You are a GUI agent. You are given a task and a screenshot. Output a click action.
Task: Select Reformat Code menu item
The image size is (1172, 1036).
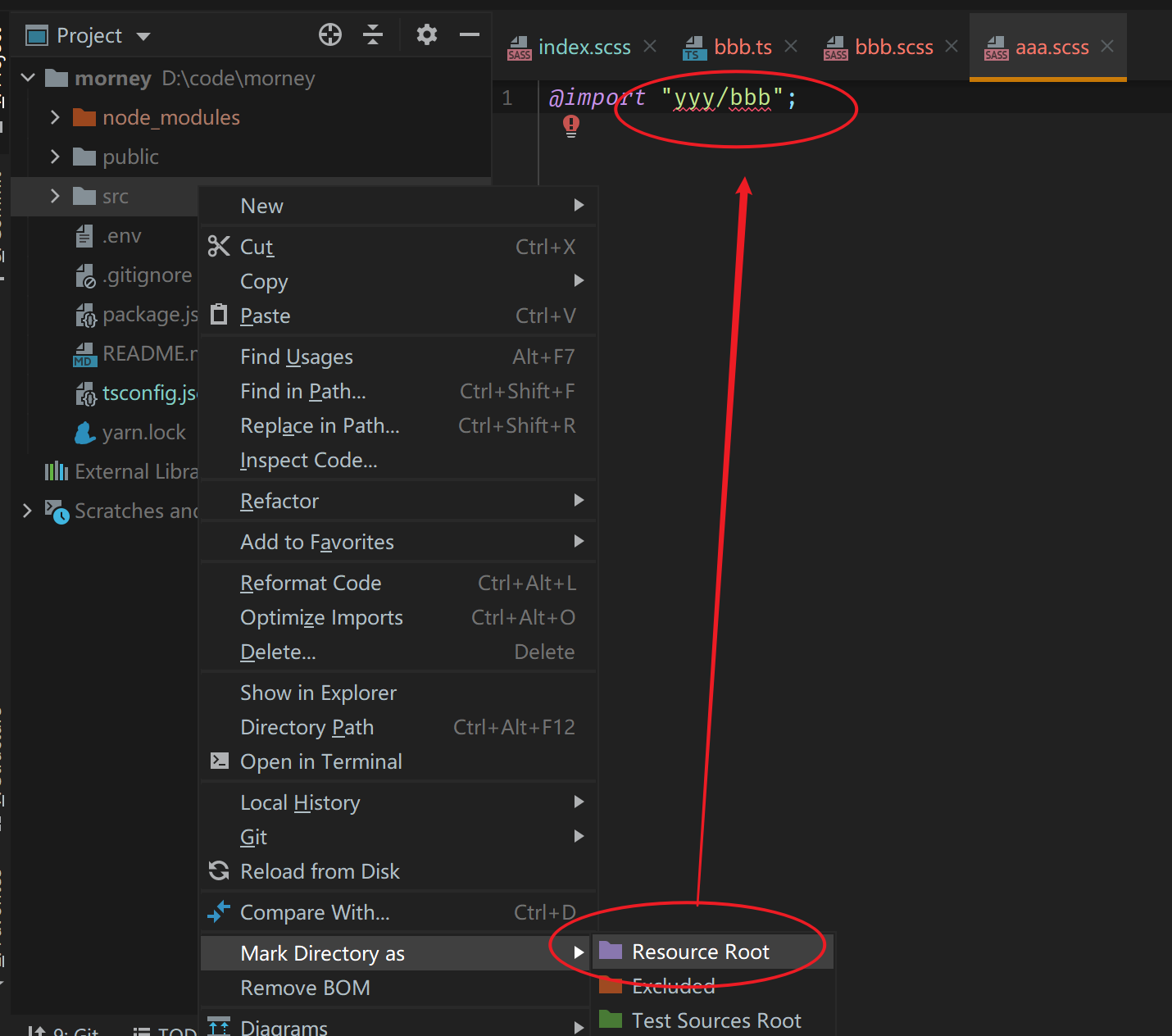coord(398,583)
